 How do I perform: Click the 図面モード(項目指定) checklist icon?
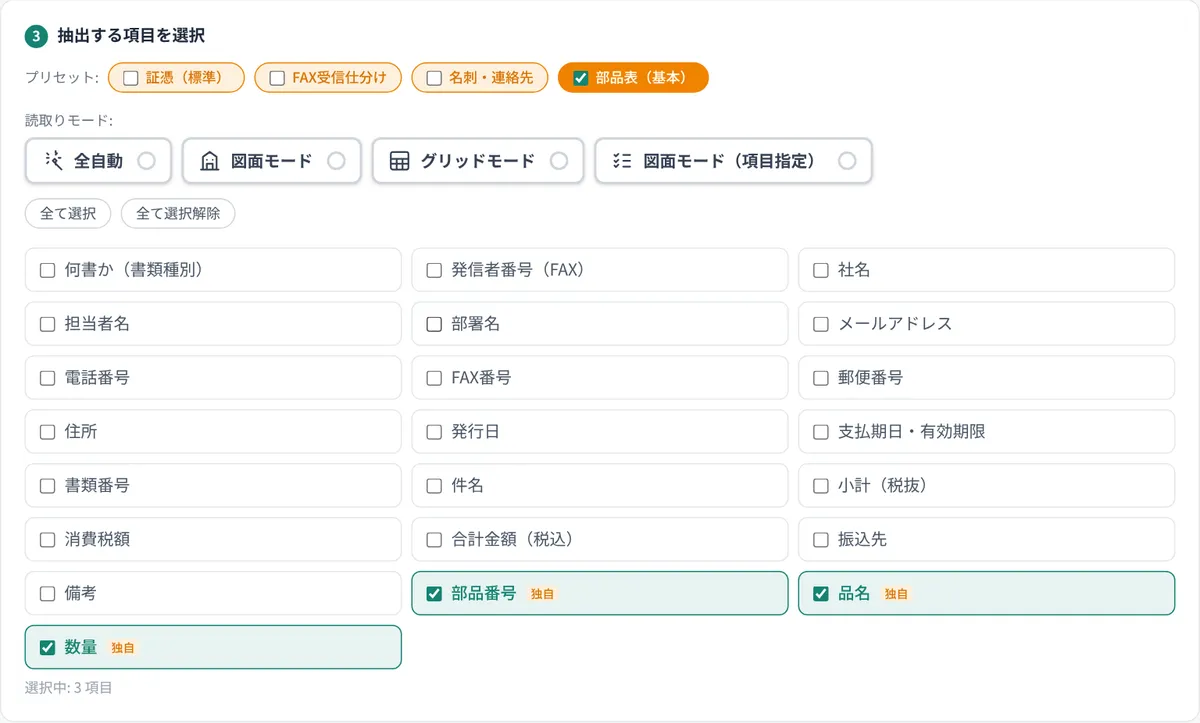point(622,160)
